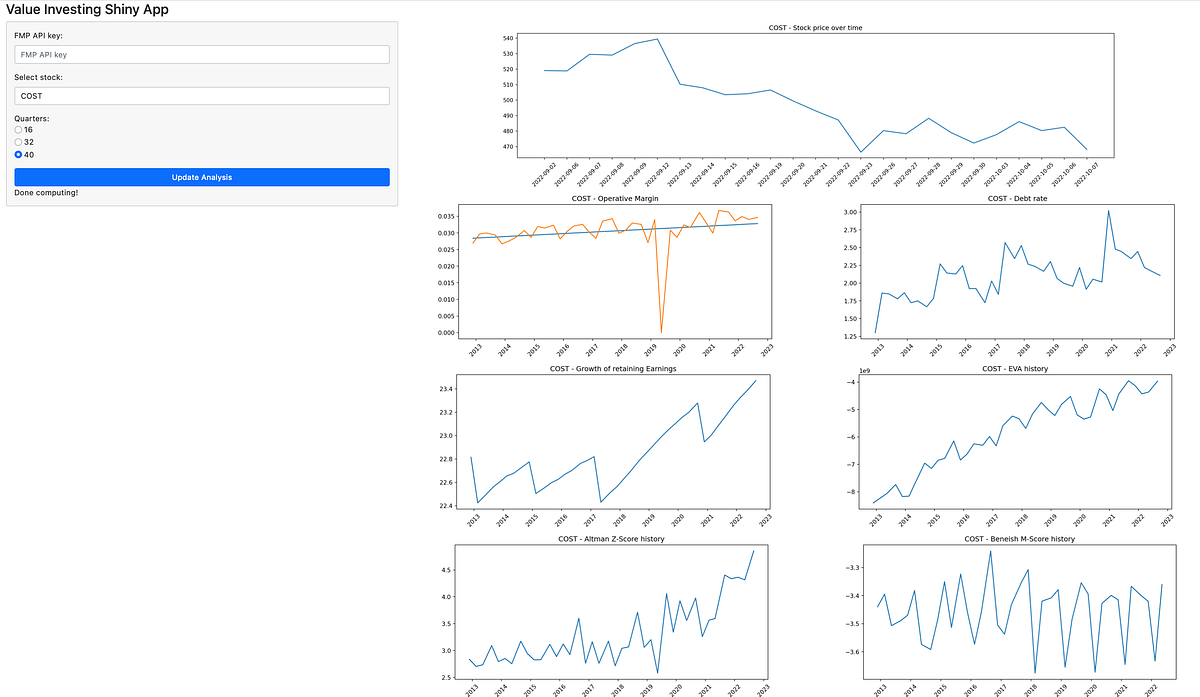The height and width of the screenshot is (697, 1200).
Task: Click the Growth of retaining Earnings plot
Action: 615,440
